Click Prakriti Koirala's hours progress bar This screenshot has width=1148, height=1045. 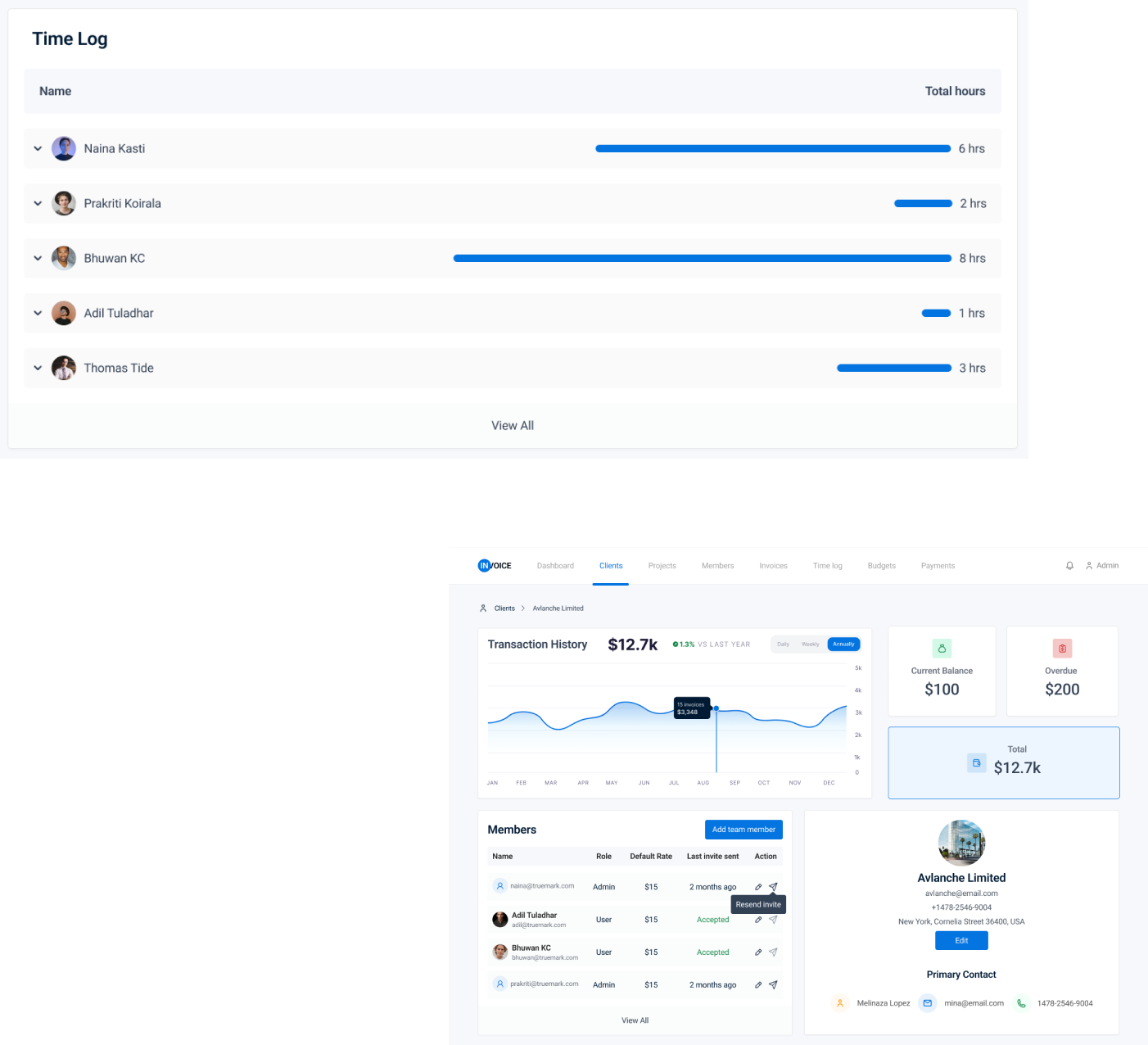(x=923, y=204)
